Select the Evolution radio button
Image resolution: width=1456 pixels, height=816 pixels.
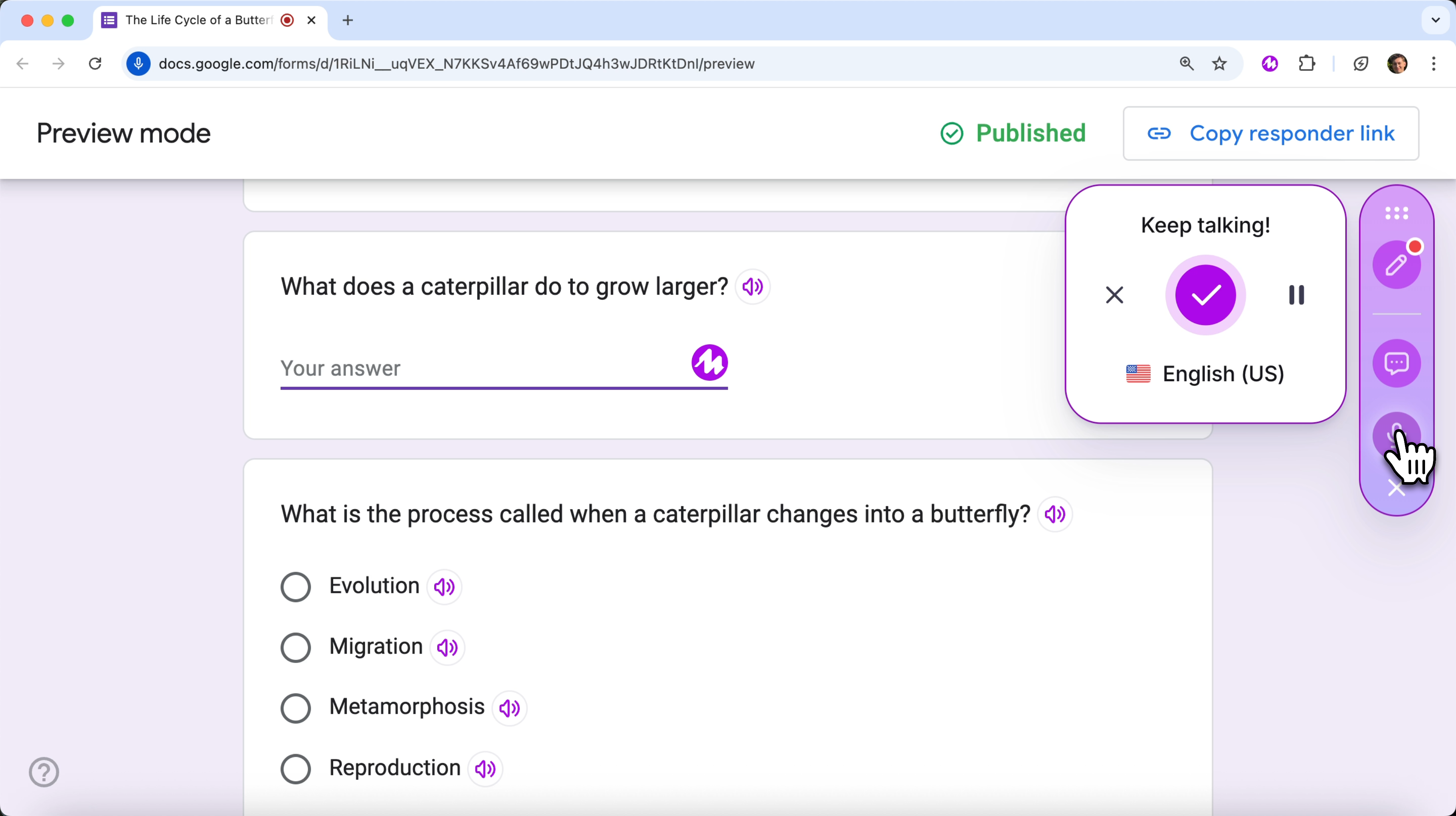pos(296,586)
